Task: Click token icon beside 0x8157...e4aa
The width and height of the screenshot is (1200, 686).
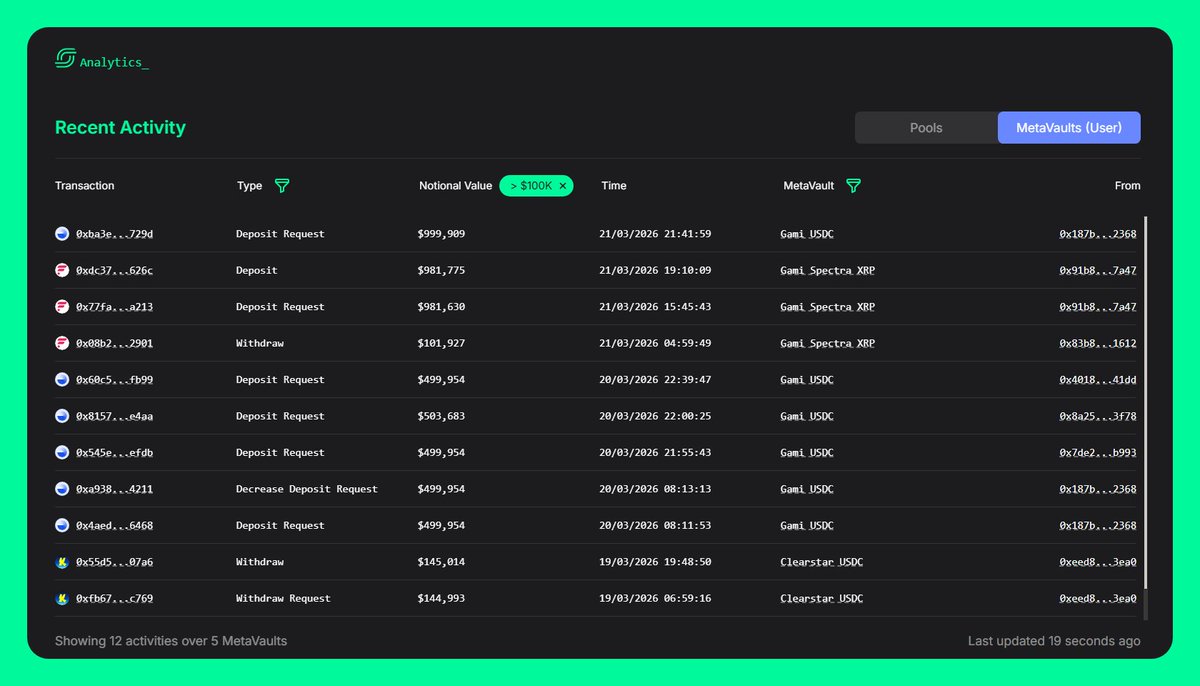Action: click(62, 416)
